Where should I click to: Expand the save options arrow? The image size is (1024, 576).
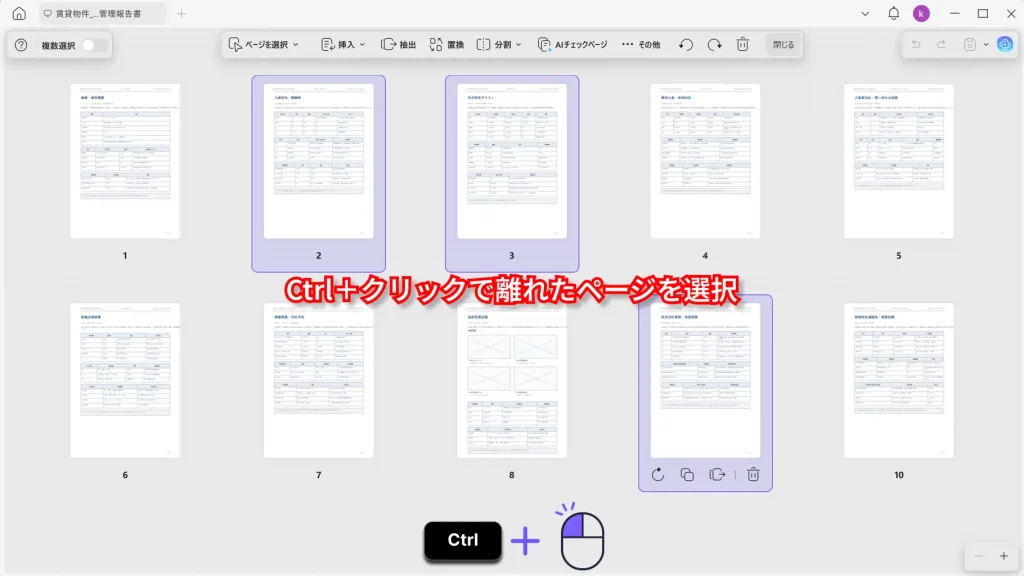point(986,44)
